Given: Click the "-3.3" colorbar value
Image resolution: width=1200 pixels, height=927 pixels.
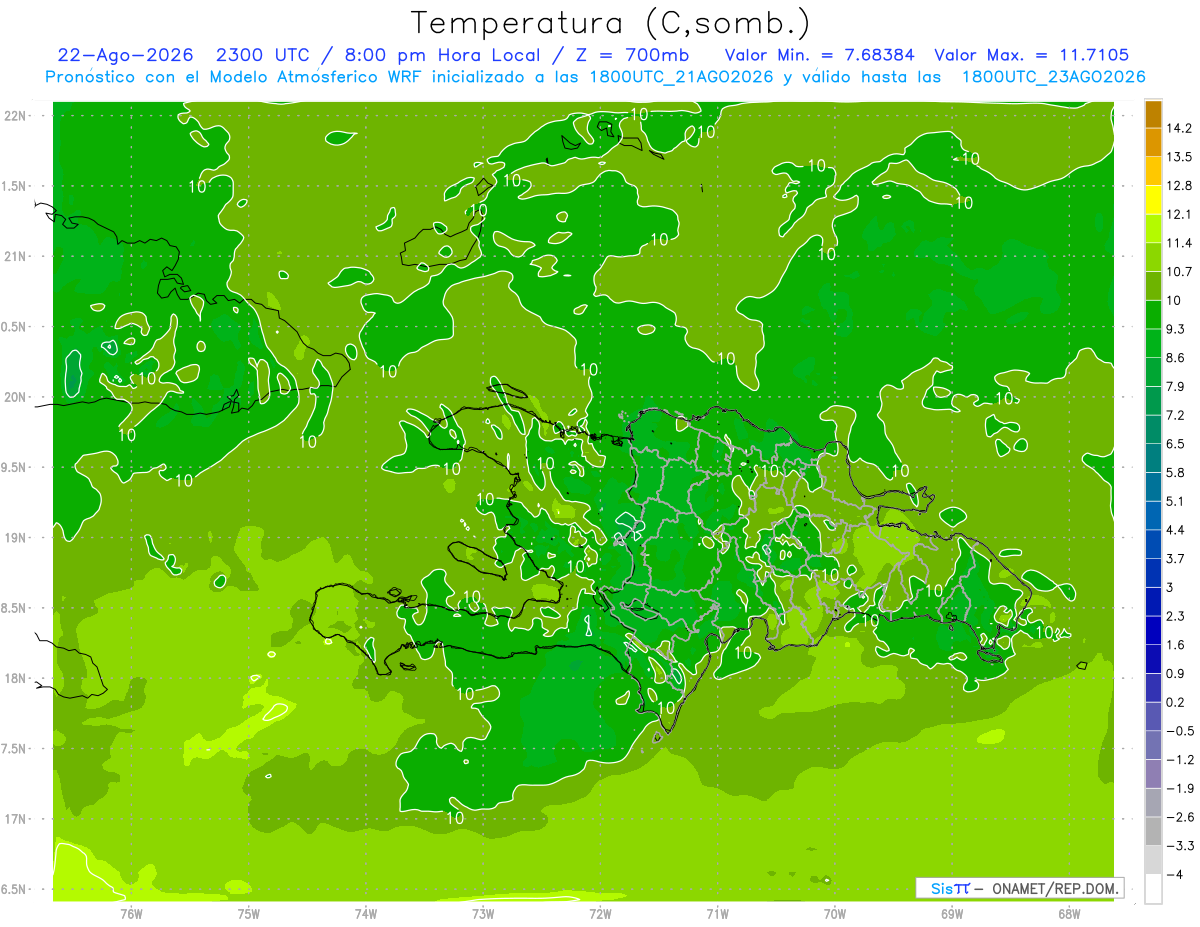Looking at the screenshot, I should coord(1179,846).
